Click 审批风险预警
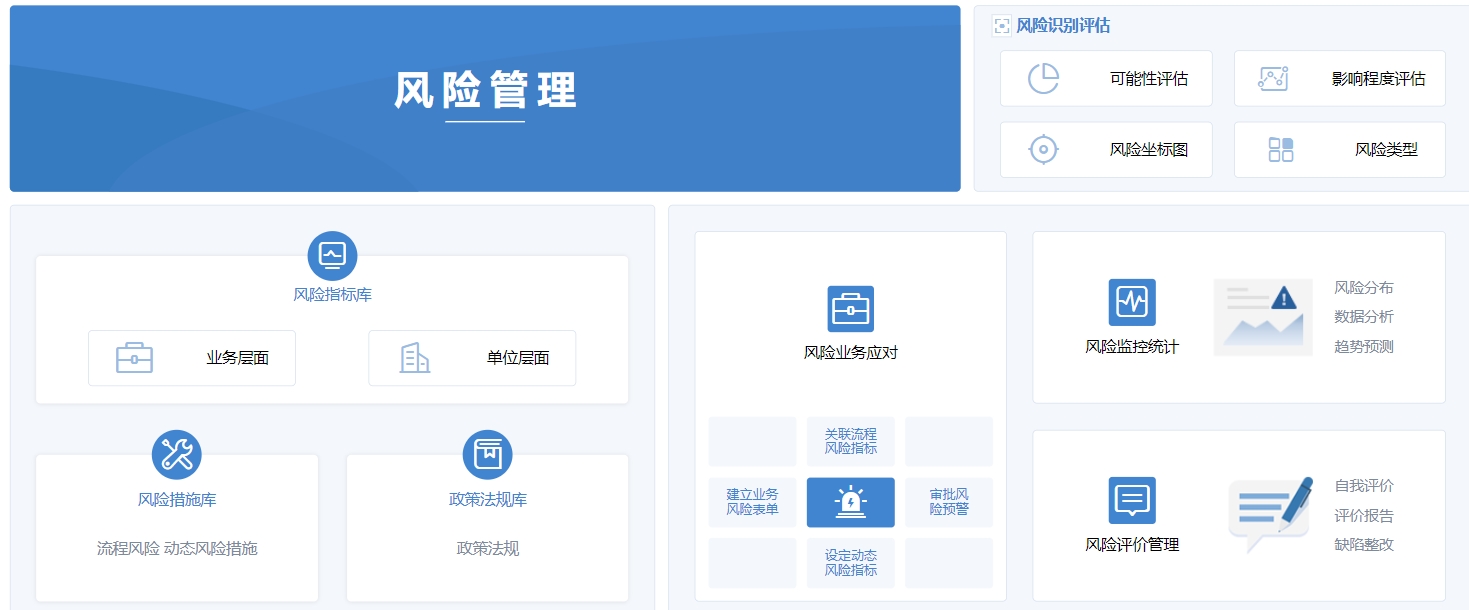The image size is (1469, 610). [x=948, y=503]
